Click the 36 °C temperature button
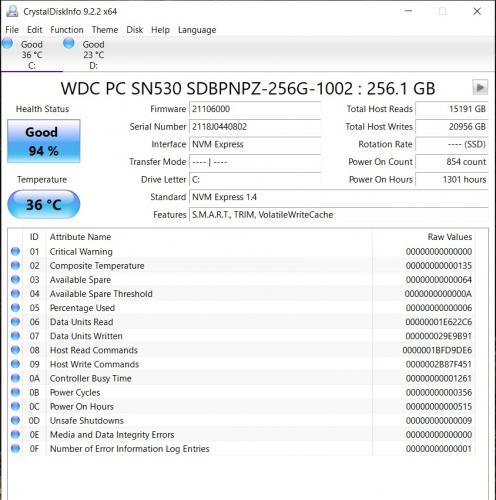This screenshot has width=496, height=500. (44, 204)
